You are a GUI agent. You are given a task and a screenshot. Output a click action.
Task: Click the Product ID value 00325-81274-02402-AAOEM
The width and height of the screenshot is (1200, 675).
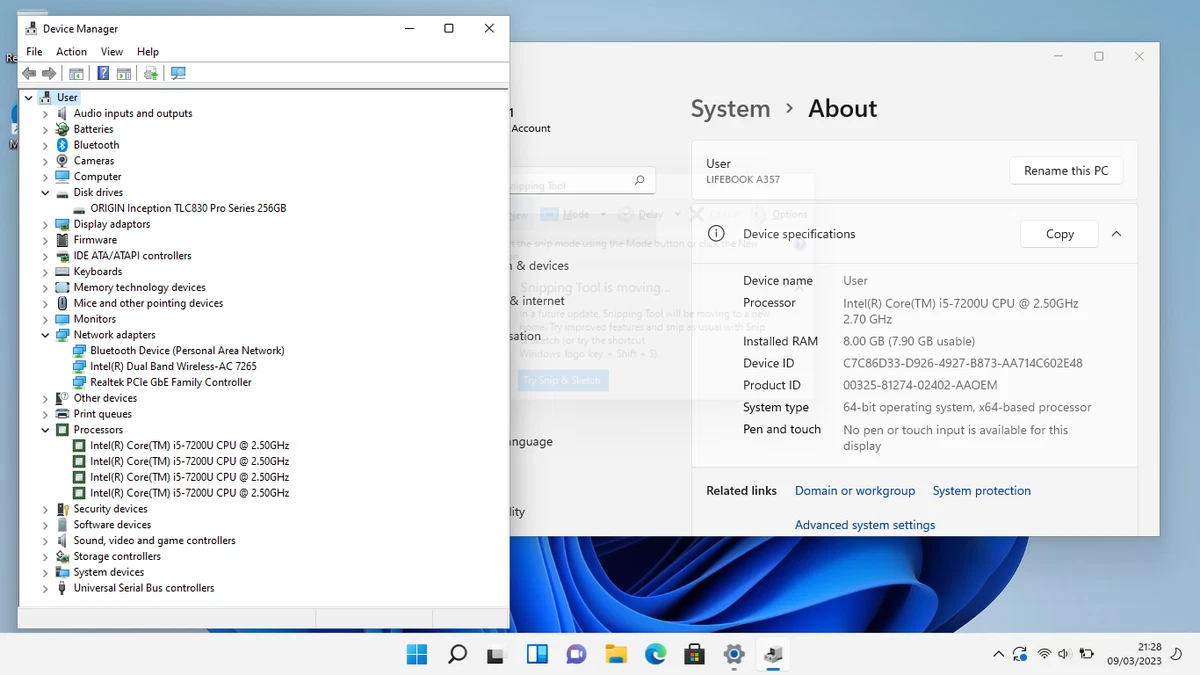(x=920, y=386)
